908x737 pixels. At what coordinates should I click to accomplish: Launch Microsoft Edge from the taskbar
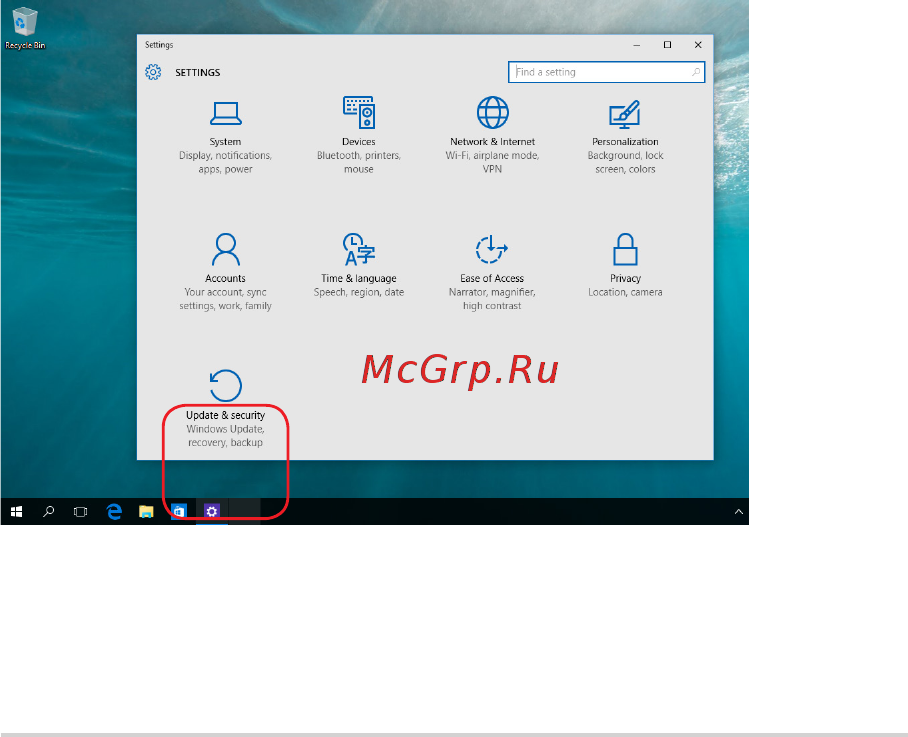click(x=114, y=512)
